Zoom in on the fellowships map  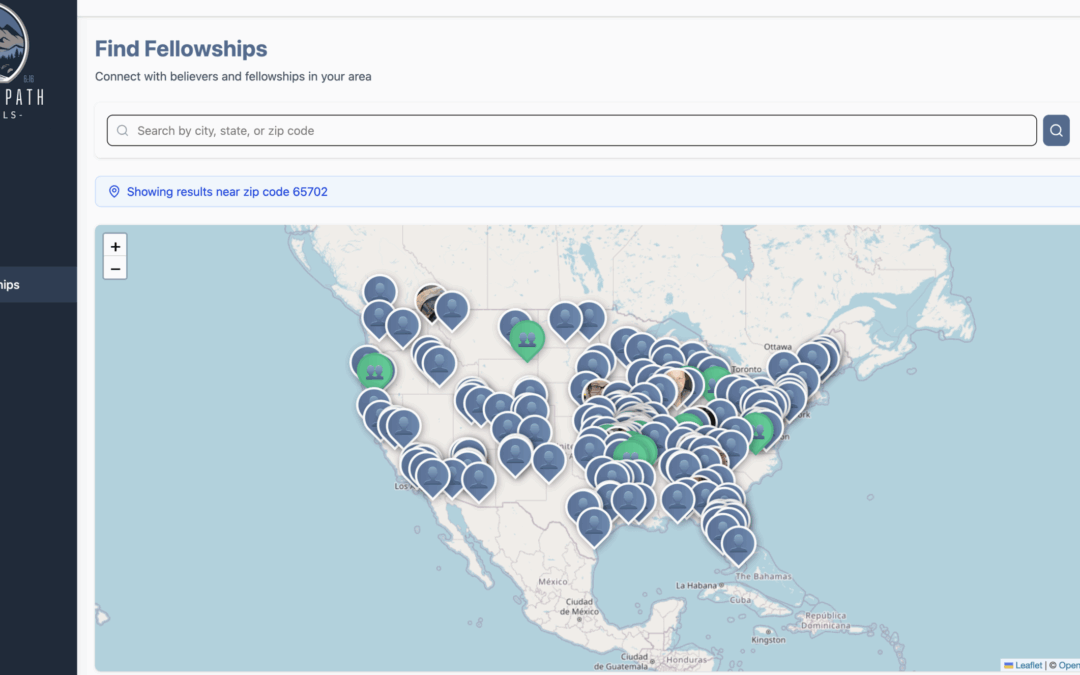tap(115, 246)
